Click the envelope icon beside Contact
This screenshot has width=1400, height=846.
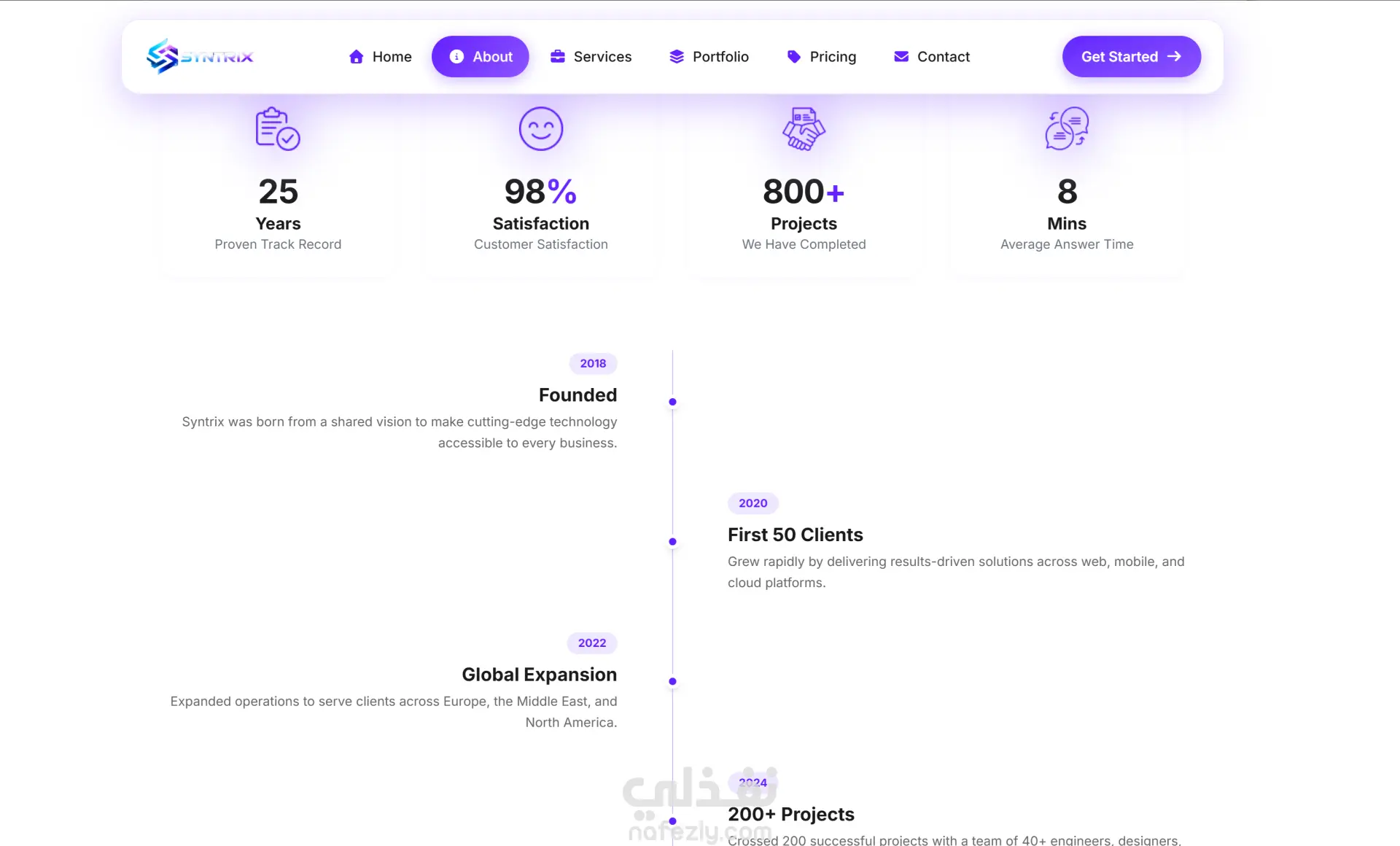901,57
